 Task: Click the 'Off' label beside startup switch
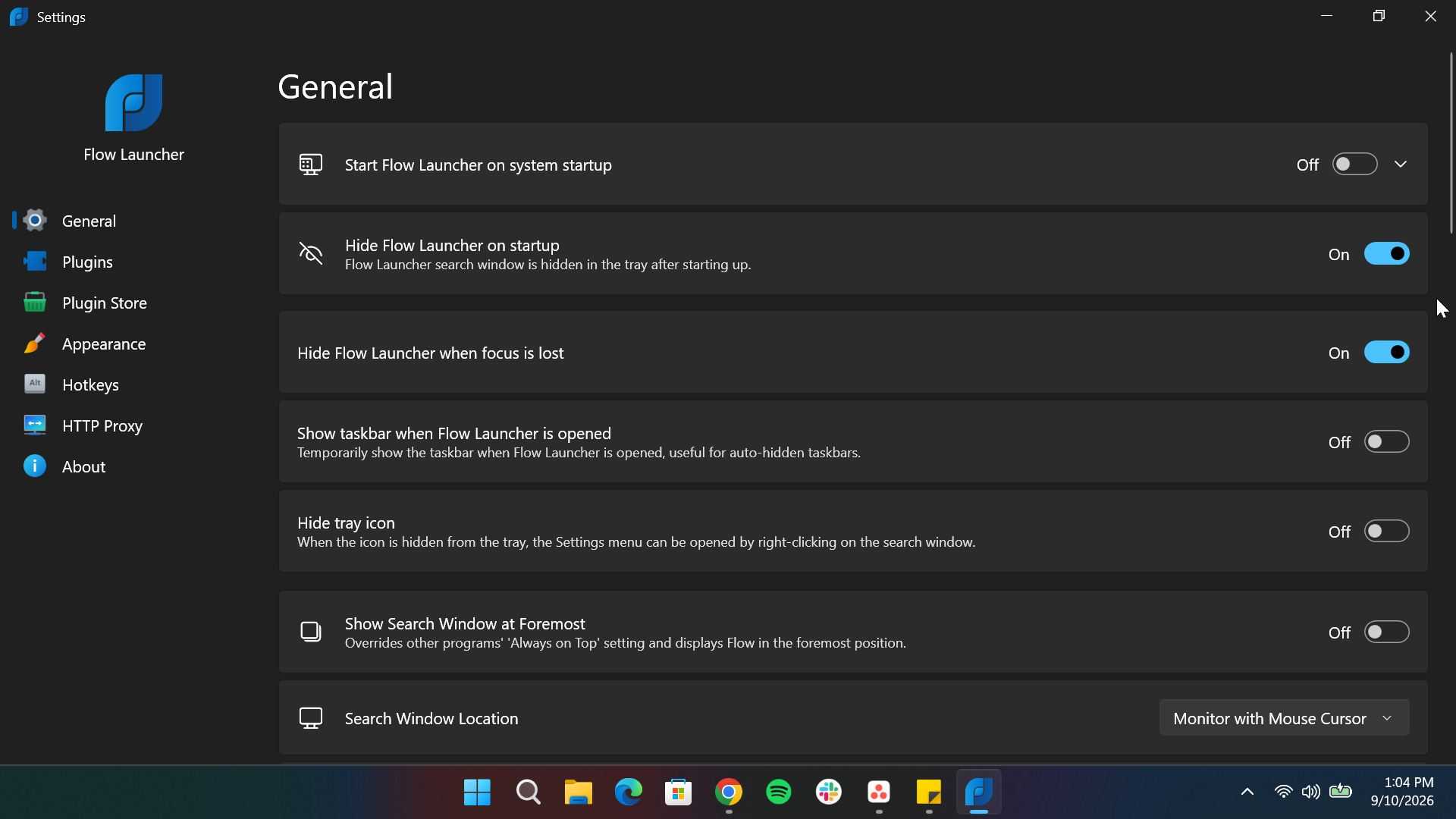click(1307, 165)
